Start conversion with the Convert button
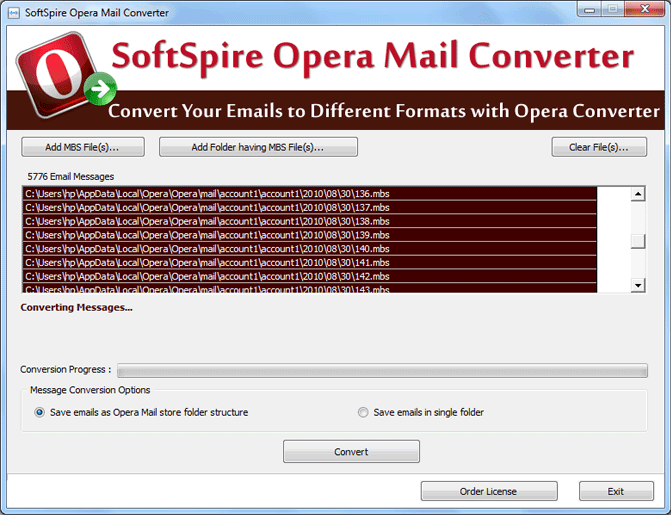671x515 pixels. click(351, 452)
